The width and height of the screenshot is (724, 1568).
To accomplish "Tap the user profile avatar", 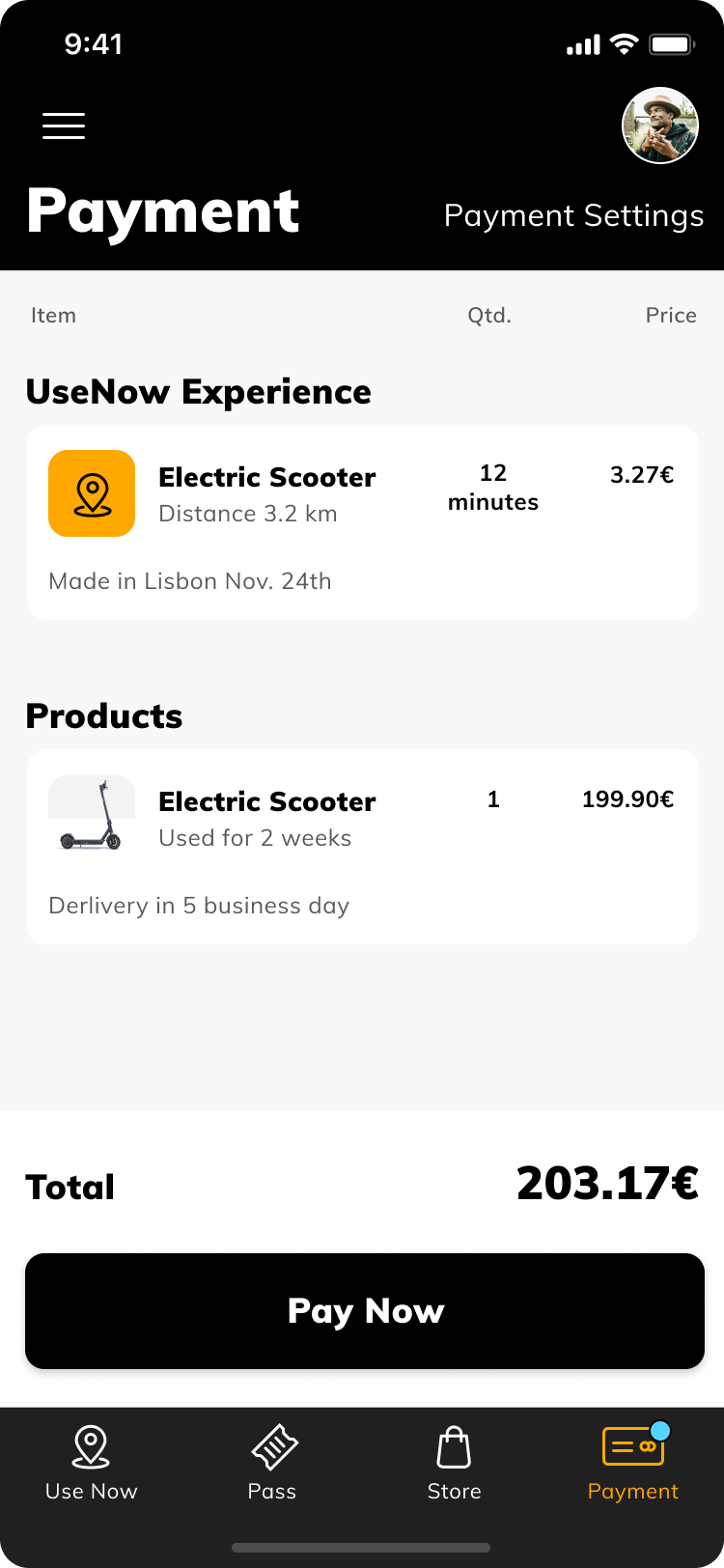I will click(660, 126).
